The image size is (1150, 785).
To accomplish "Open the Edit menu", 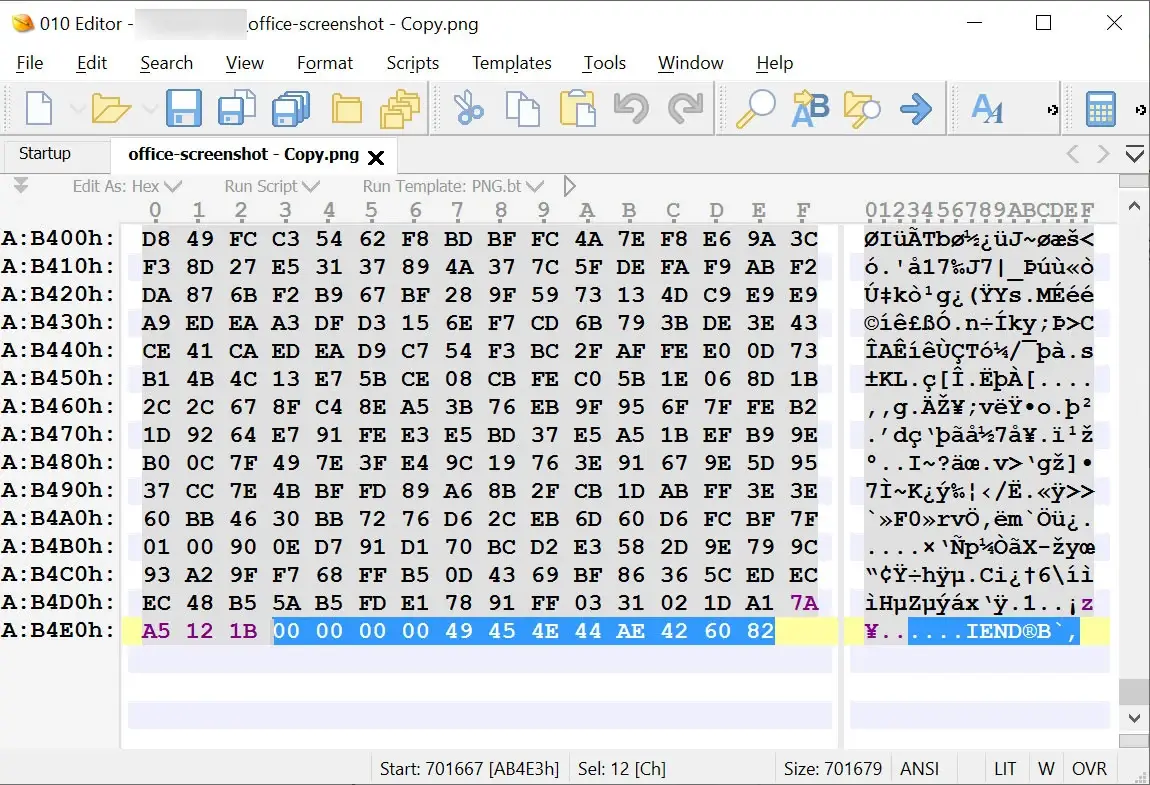I will (92, 63).
